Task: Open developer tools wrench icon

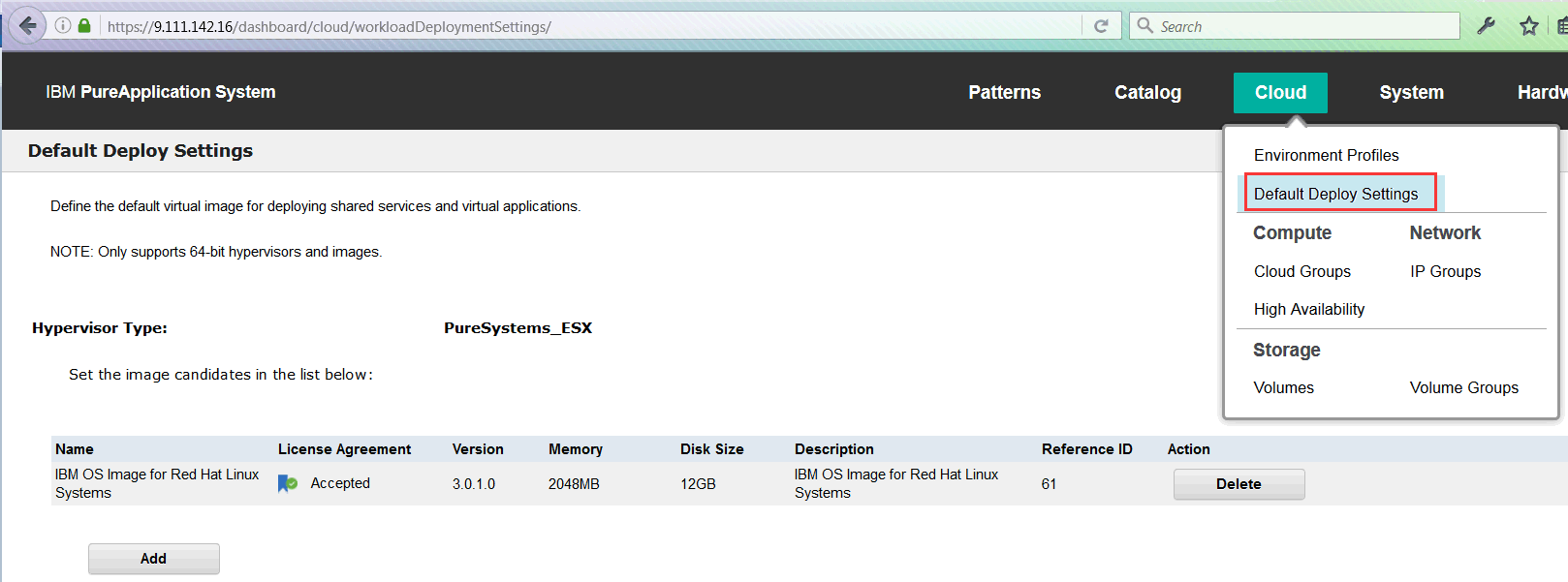Action: (1486, 26)
